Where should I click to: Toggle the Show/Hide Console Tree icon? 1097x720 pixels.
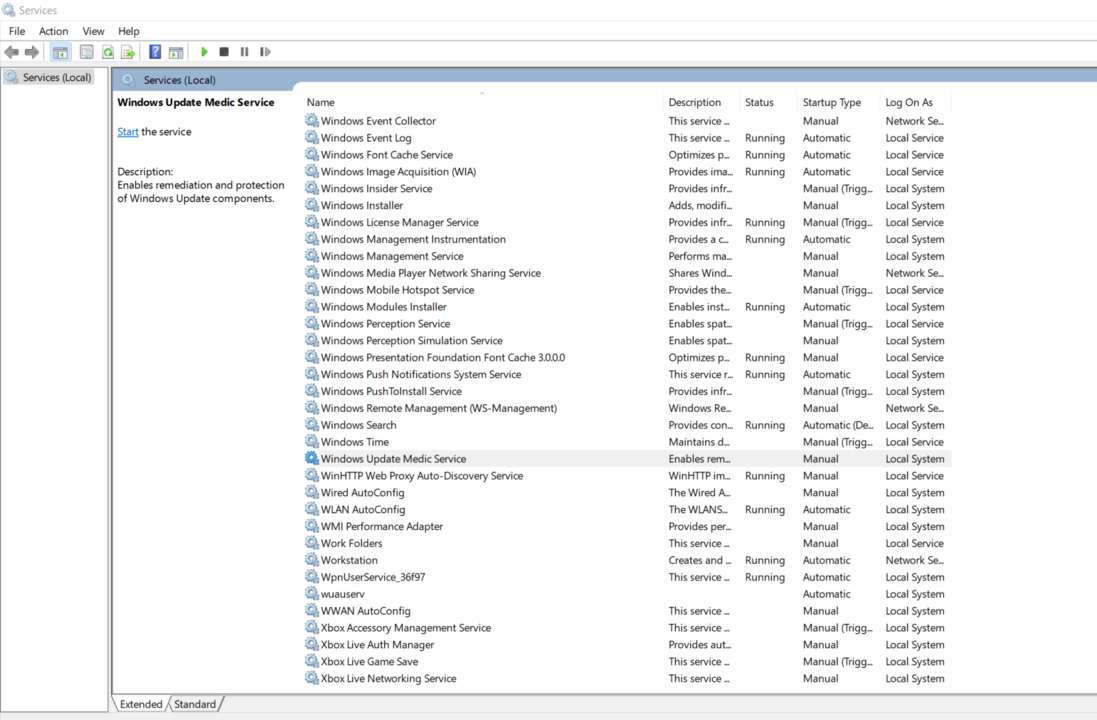tap(60, 52)
